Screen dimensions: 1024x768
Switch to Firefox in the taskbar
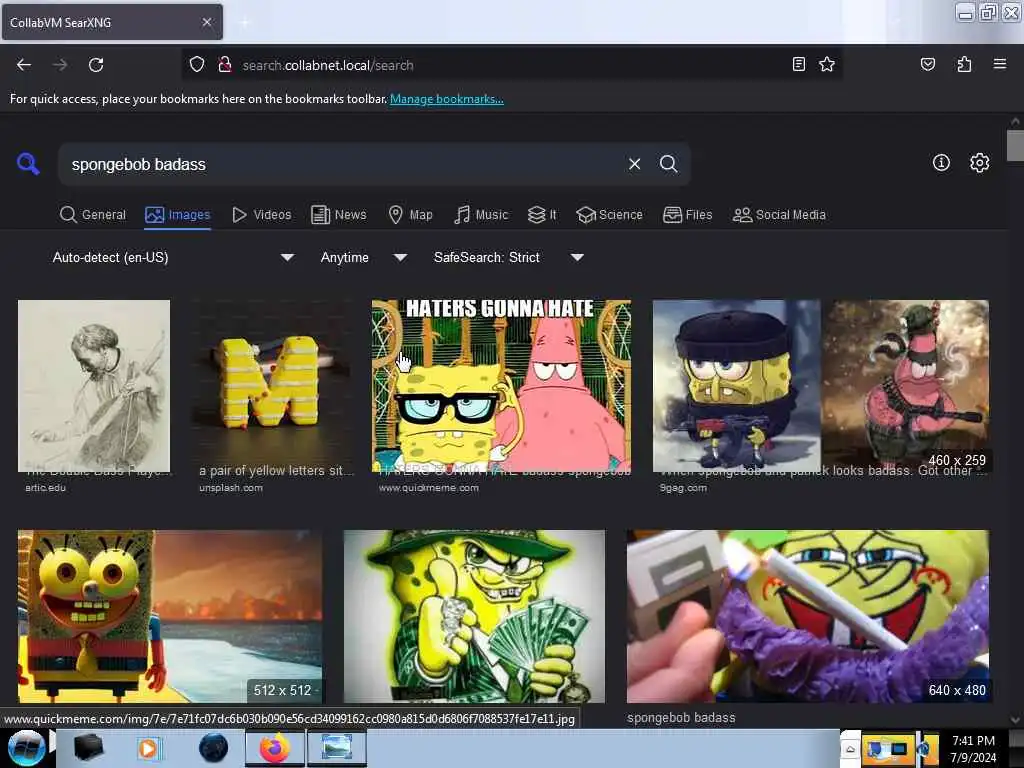274,748
